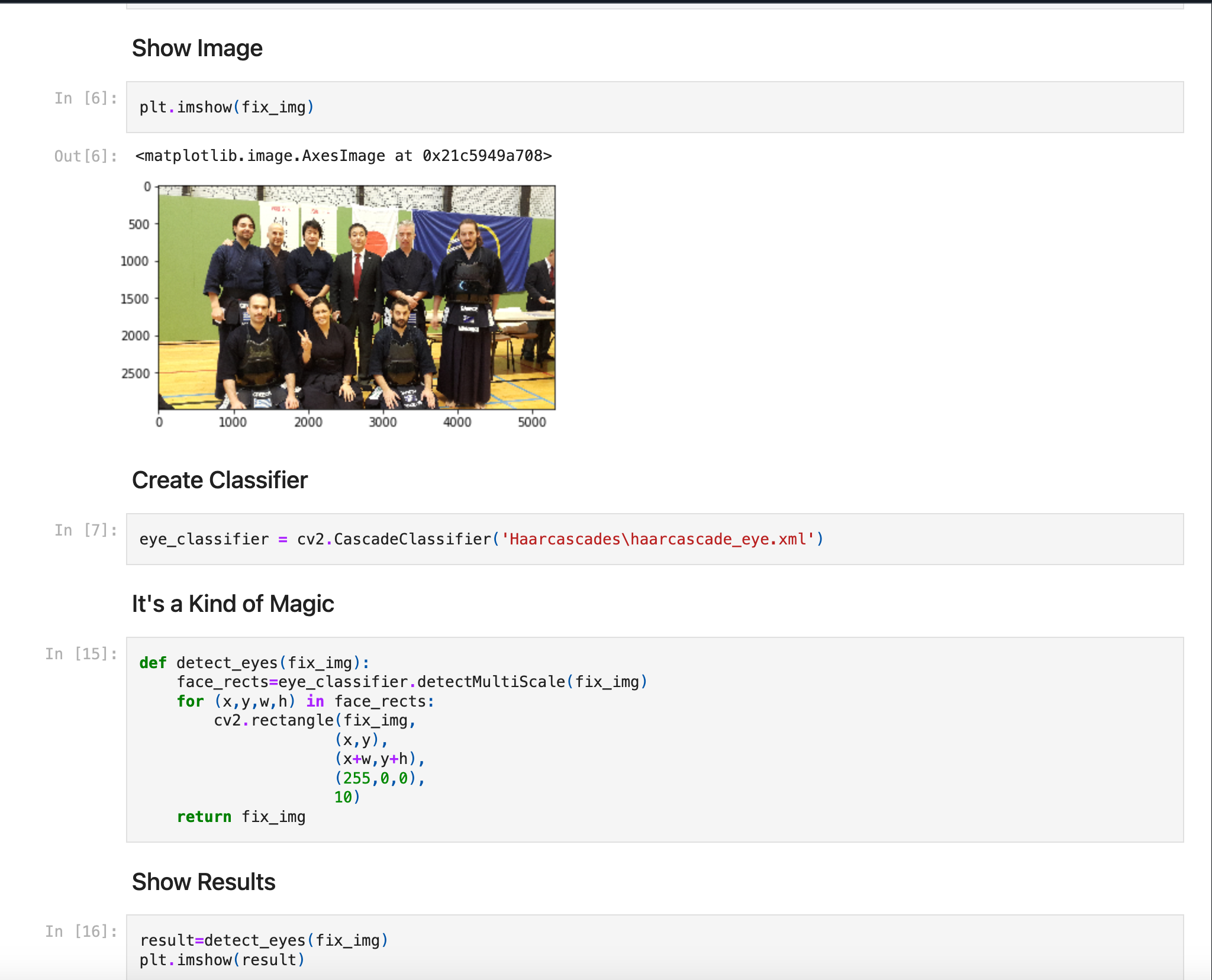
Task: Click the Out[6] output prompt
Action: (86, 156)
